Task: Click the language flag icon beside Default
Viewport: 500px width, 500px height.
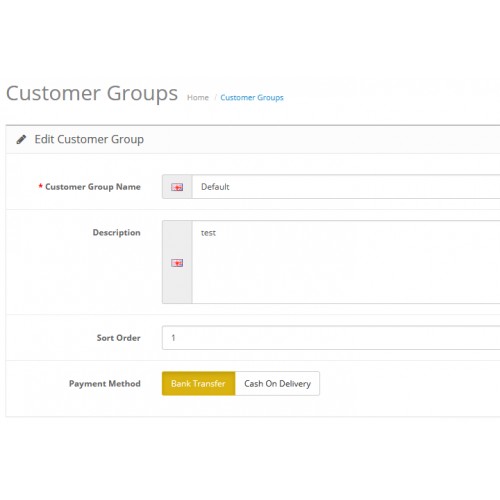Action: point(177,187)
